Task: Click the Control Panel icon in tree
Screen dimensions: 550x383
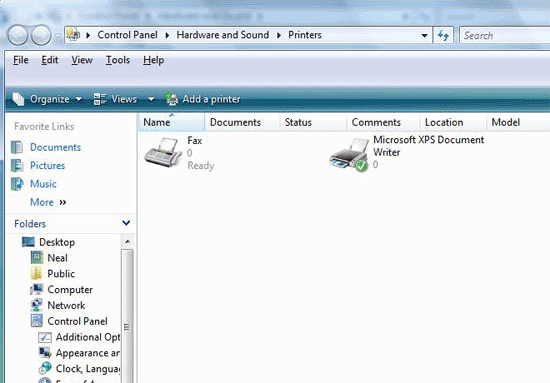Action: 36,321
